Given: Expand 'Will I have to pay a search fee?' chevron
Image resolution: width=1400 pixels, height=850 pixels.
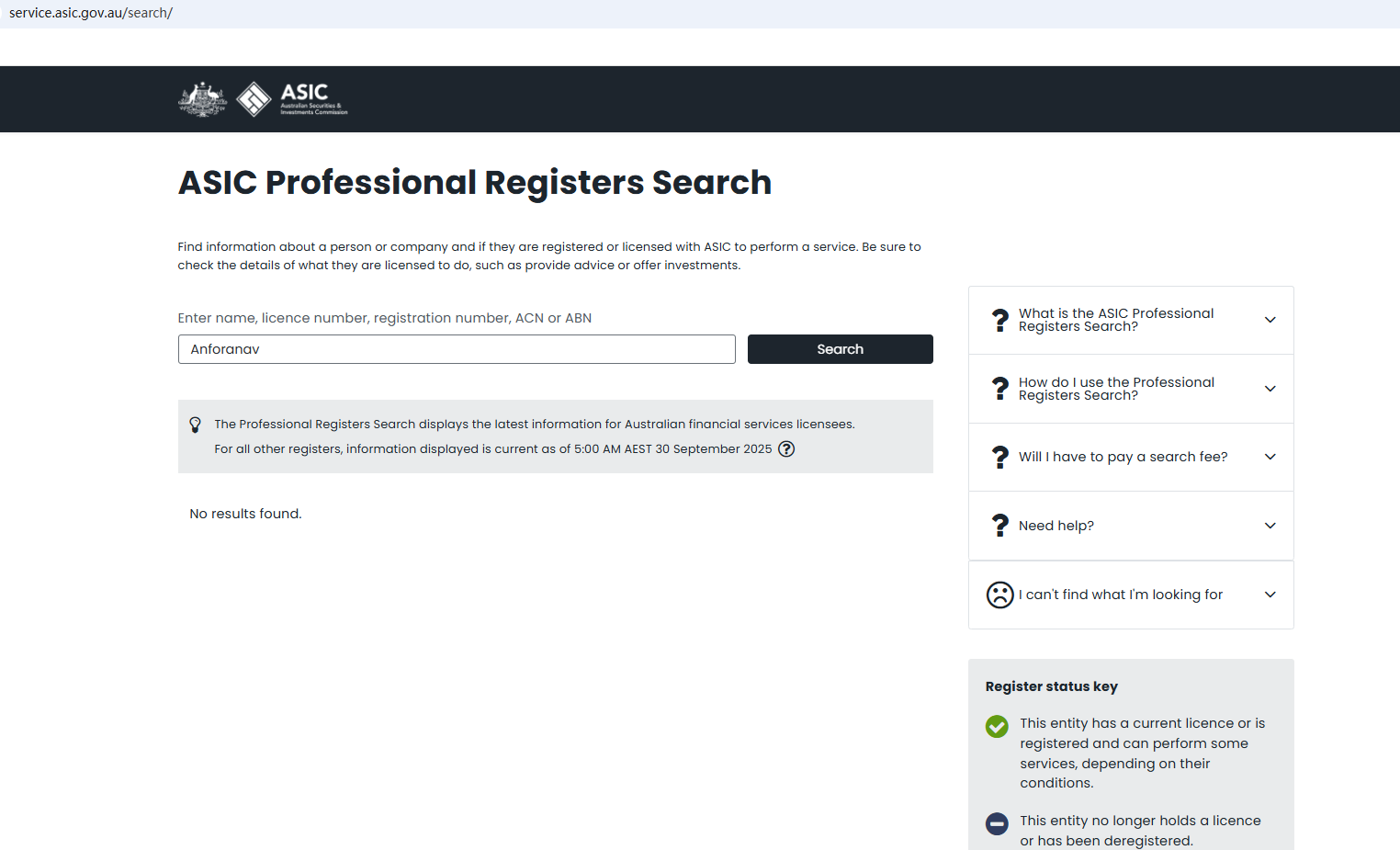Looking at the screenshot, I should coord(1270,457).
